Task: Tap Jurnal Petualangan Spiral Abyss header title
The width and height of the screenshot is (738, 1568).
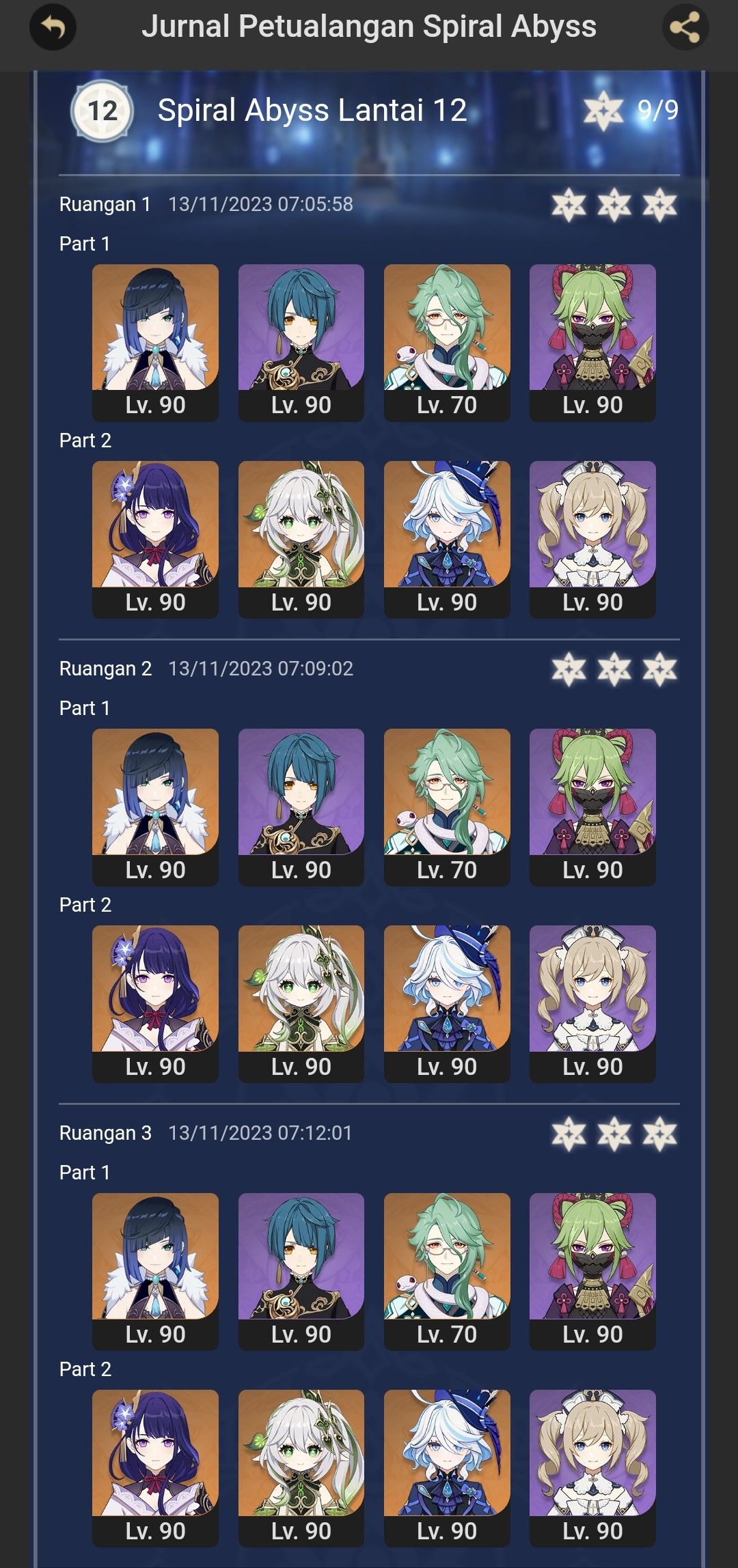Action: pyautogui.click(x=369, y=27)
